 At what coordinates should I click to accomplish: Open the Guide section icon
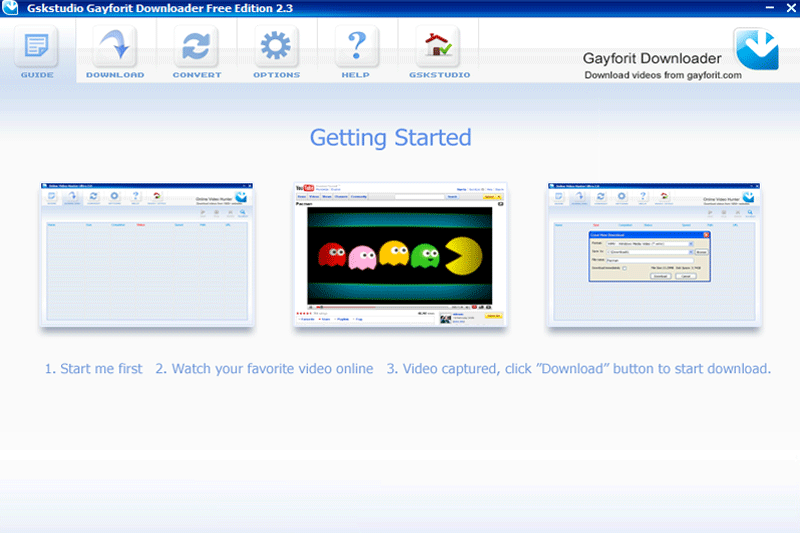point(37,47)
